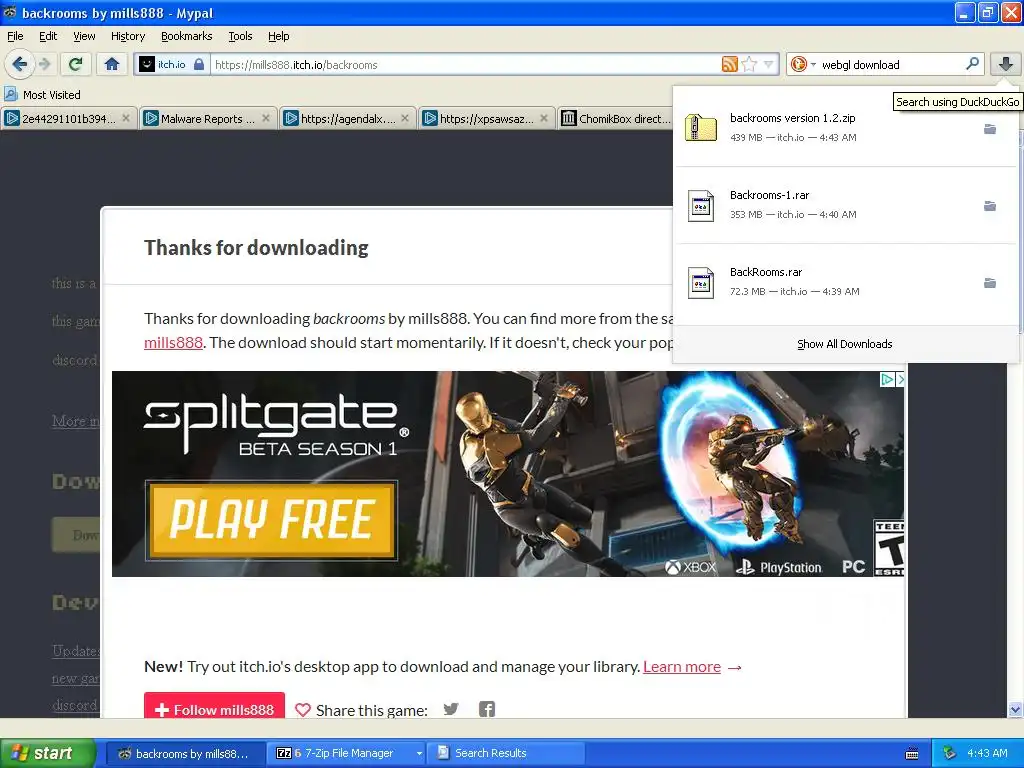Reload the page with the refresh icon
This screenshot has width=1024, height=768.
click(x=75, y=64)
